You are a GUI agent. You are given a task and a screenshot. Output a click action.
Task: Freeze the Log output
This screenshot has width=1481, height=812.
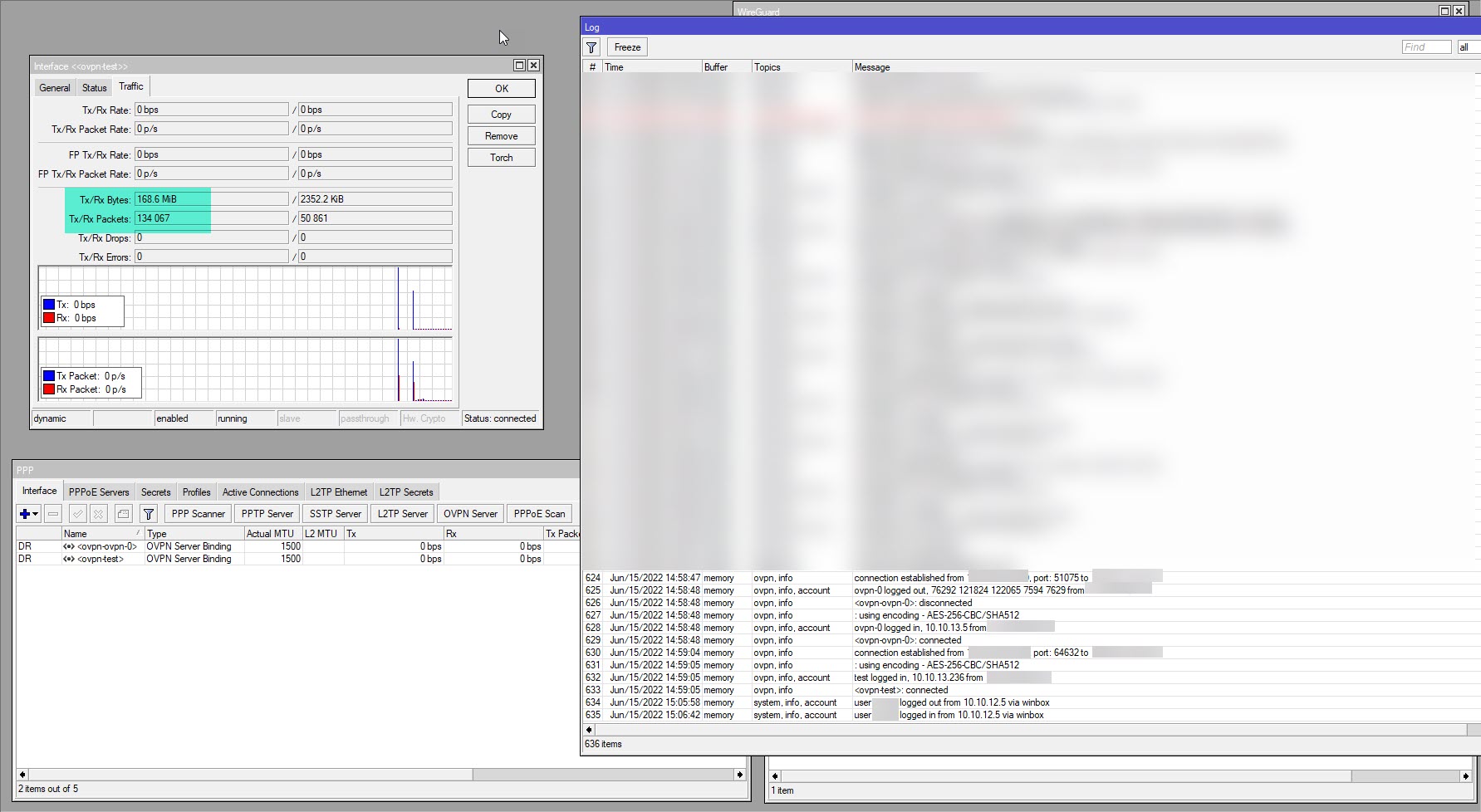pos(628,47)
